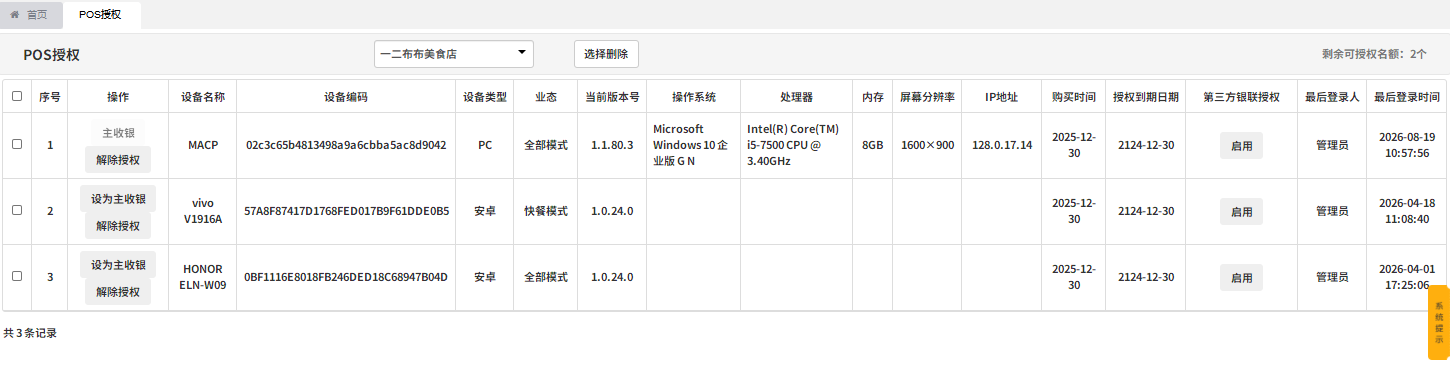The width and height of the screenshot is (1450, 377).
Task: Click the 最后登录时间 column header
Action: click(x=1407, y=97)
